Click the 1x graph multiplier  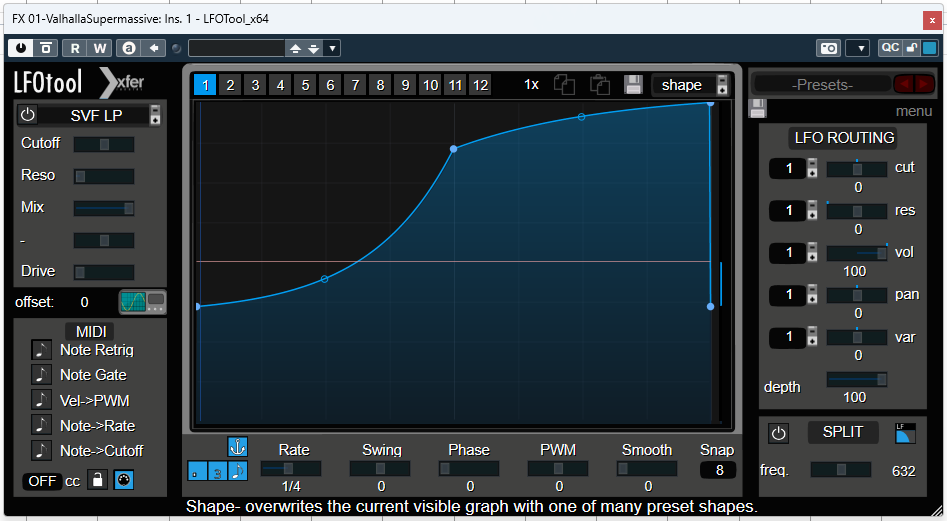click(x=531, y=85)
